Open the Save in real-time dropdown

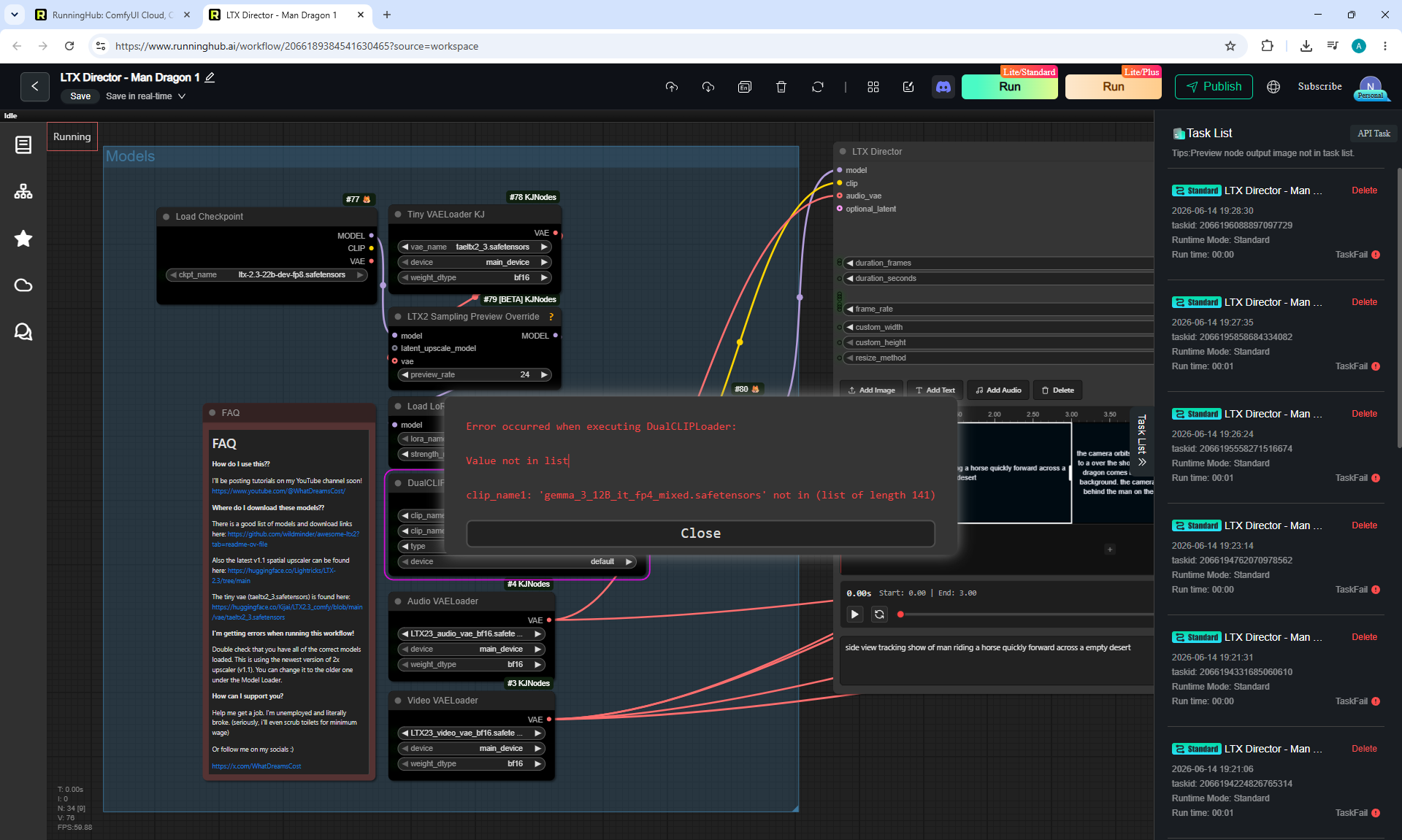click(x=146, y=96)
